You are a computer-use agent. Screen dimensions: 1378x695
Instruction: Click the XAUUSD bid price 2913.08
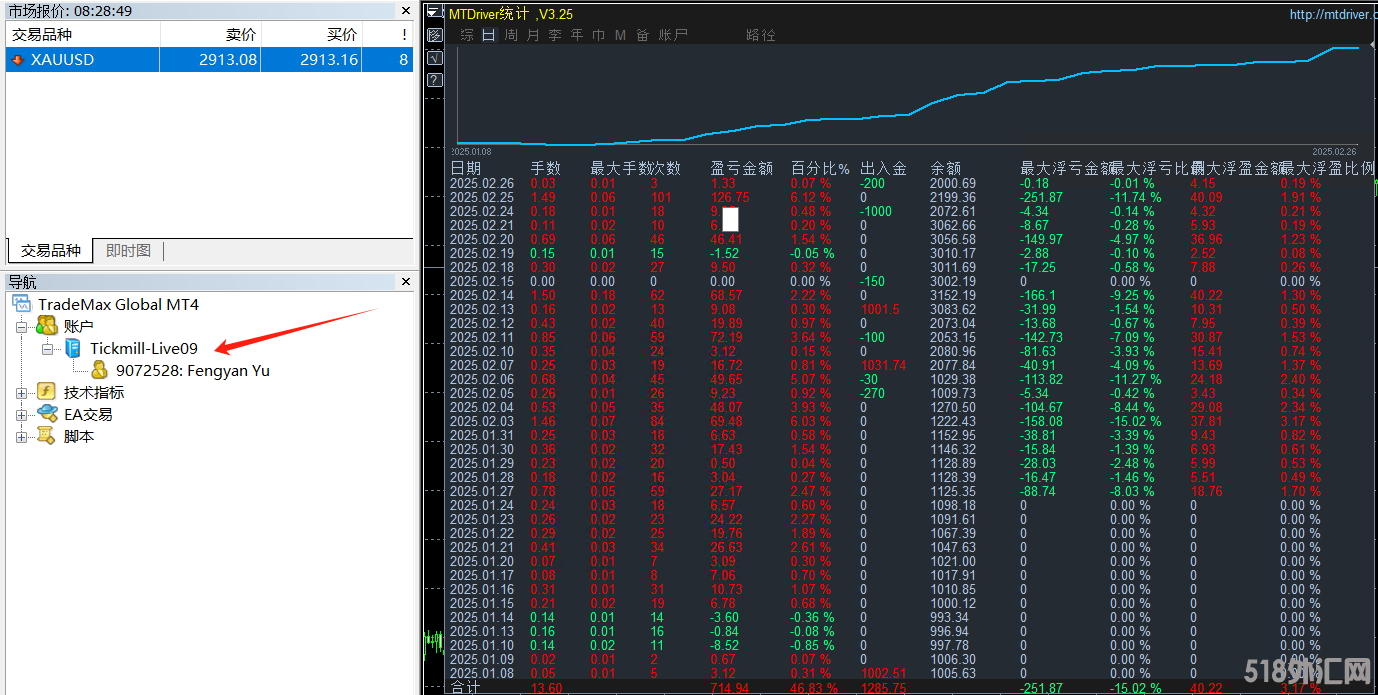[x=228, y=60]
